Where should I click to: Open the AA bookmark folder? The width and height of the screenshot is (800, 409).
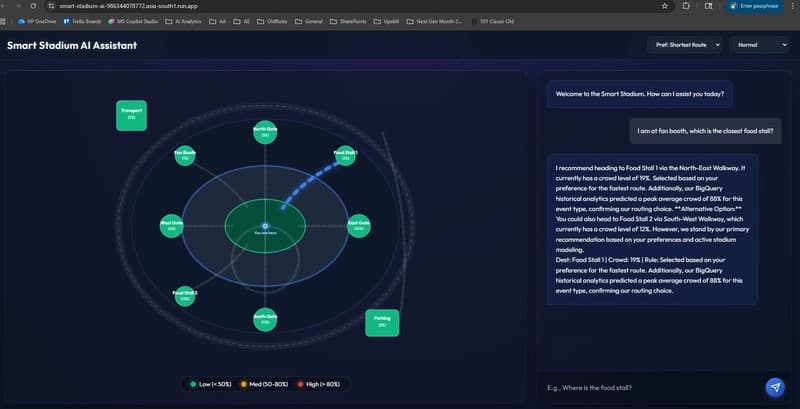pos(217,21)
